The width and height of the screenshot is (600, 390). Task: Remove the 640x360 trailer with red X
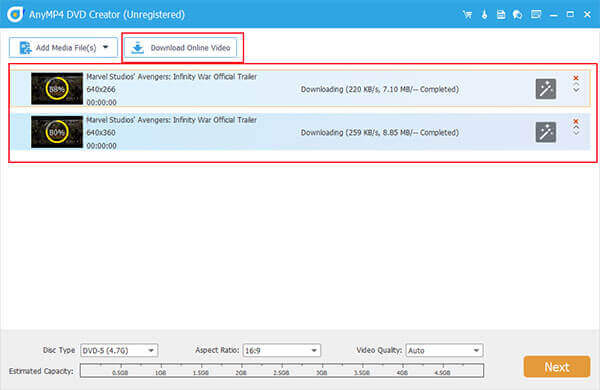576,121
